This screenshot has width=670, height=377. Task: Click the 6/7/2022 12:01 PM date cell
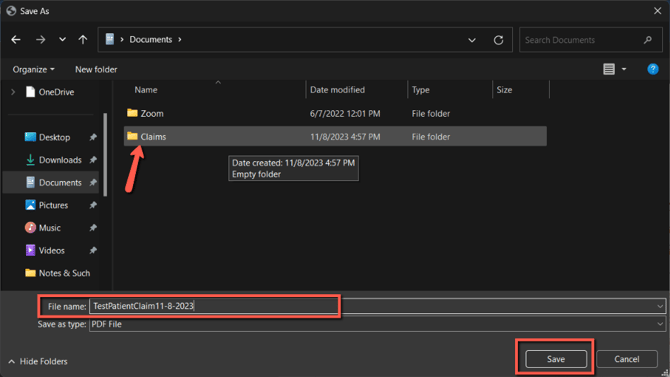point(345,114)
